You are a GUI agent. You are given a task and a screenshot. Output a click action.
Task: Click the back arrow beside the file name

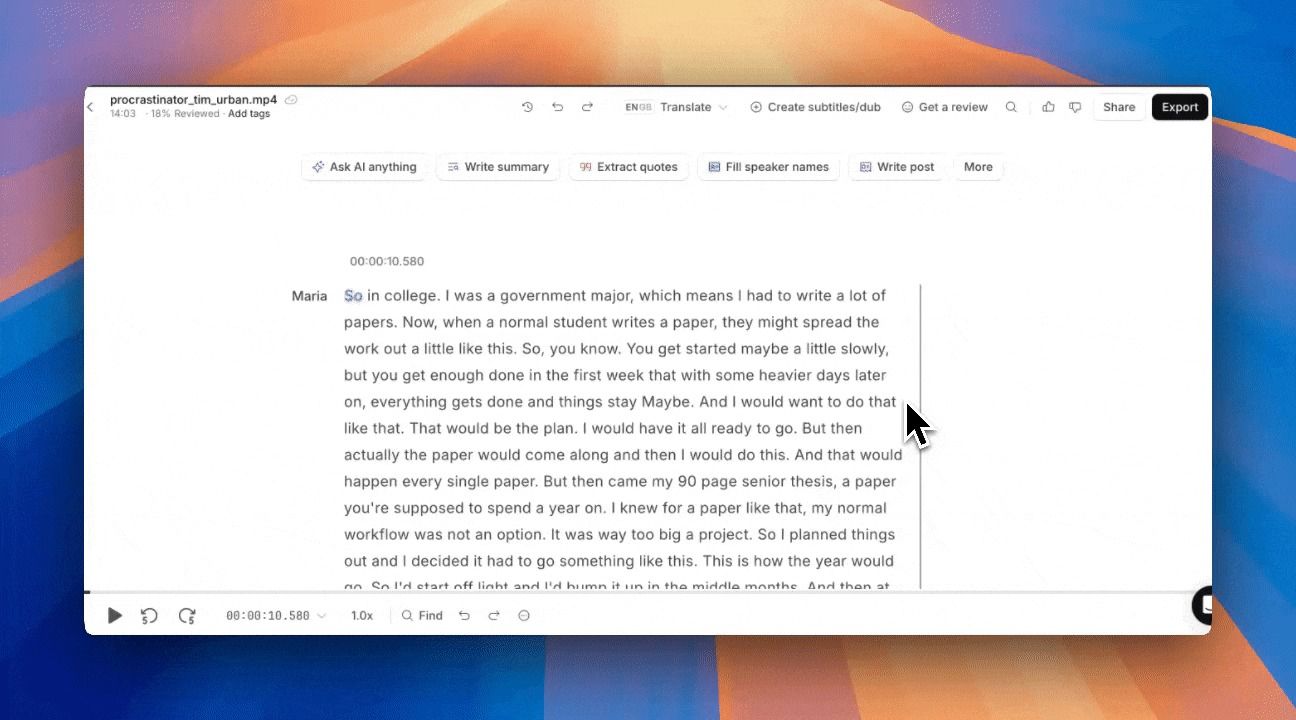90,107
